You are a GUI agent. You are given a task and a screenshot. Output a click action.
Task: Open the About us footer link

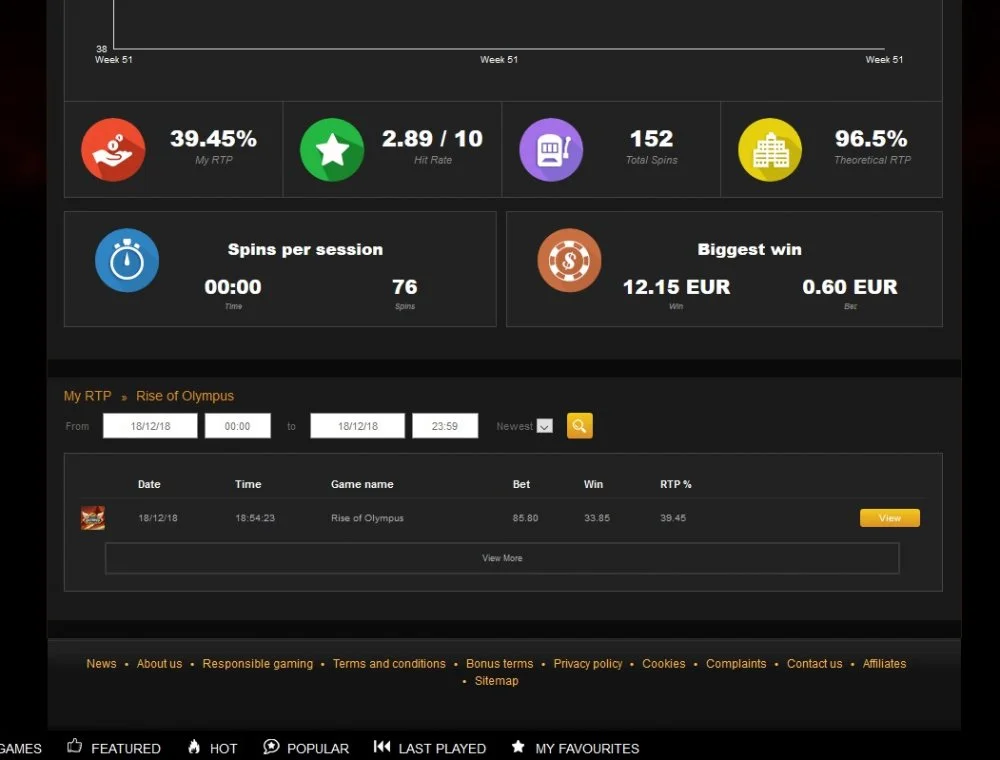click(x=159, y=664)
